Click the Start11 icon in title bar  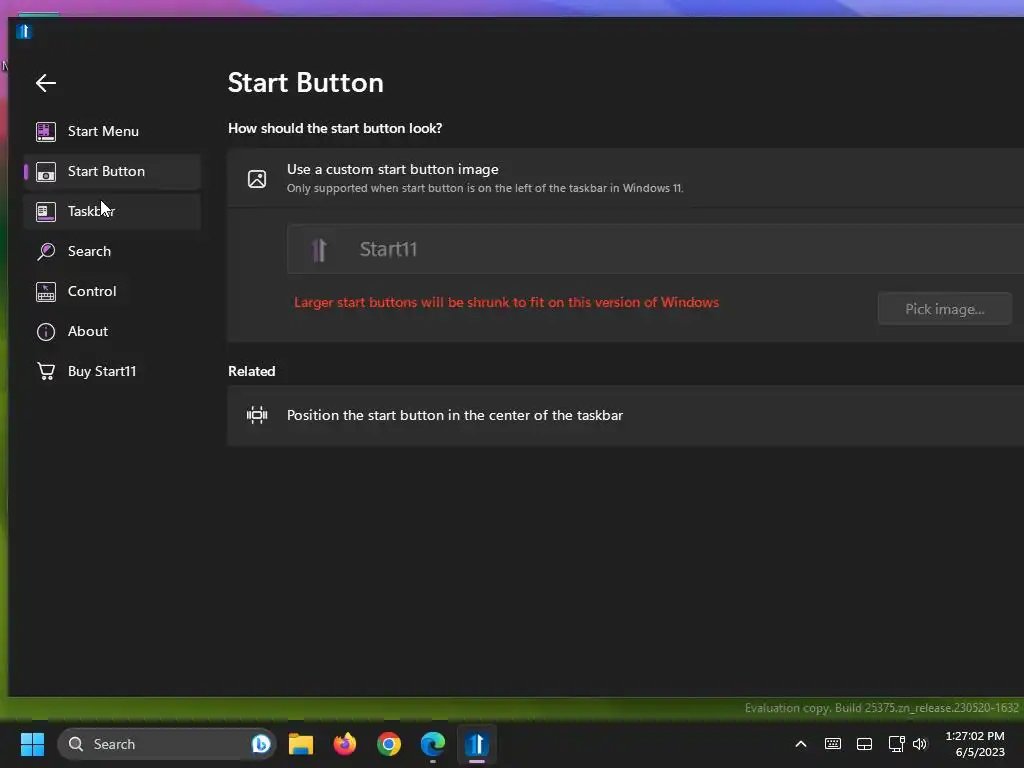pyautogui.click(x=24, y=31)
